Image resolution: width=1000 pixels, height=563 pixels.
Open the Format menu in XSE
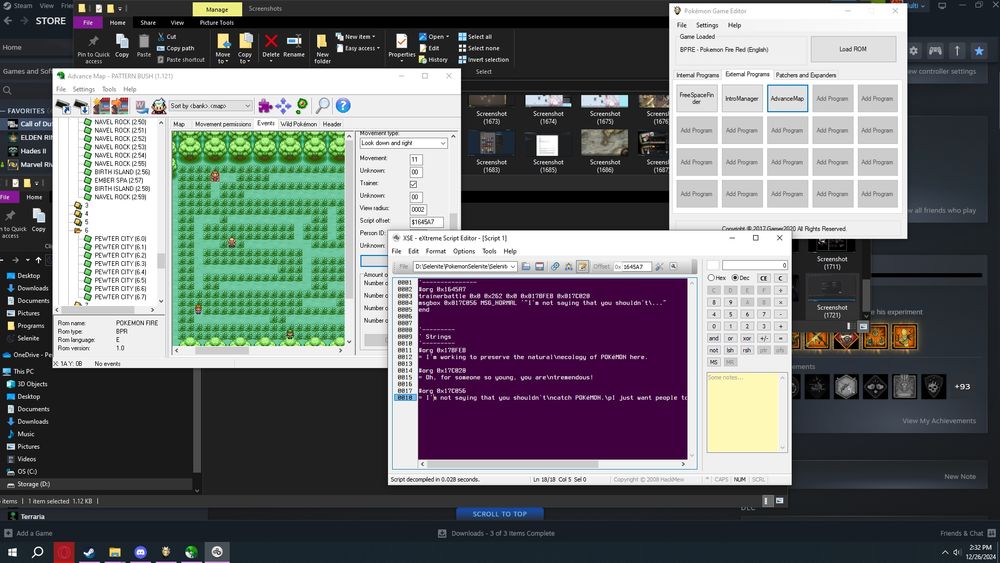pos(436,251)
